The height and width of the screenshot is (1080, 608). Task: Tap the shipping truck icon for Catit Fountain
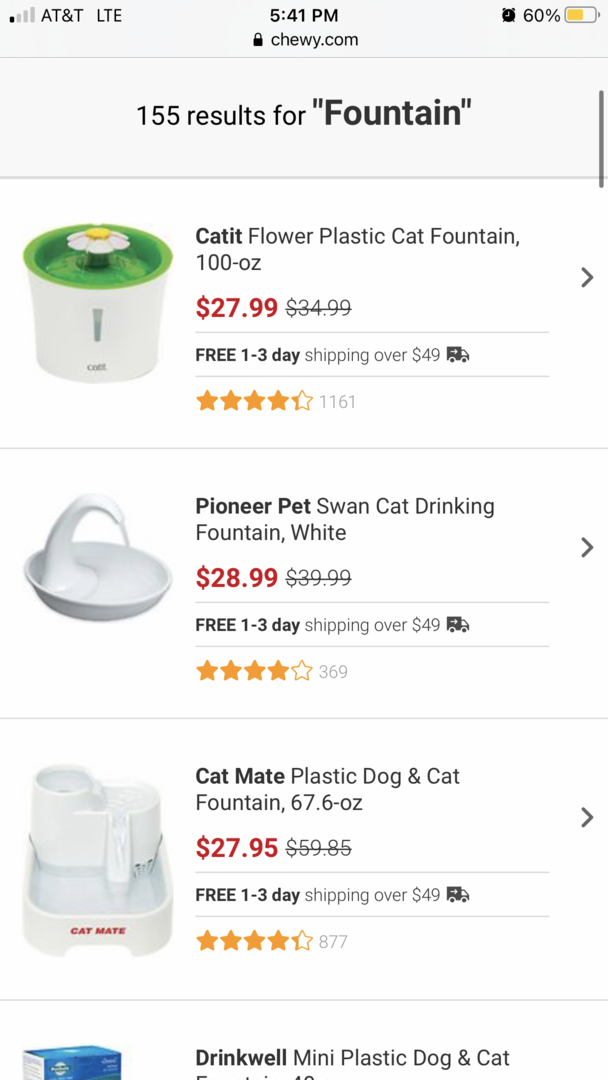coord(458,355)
